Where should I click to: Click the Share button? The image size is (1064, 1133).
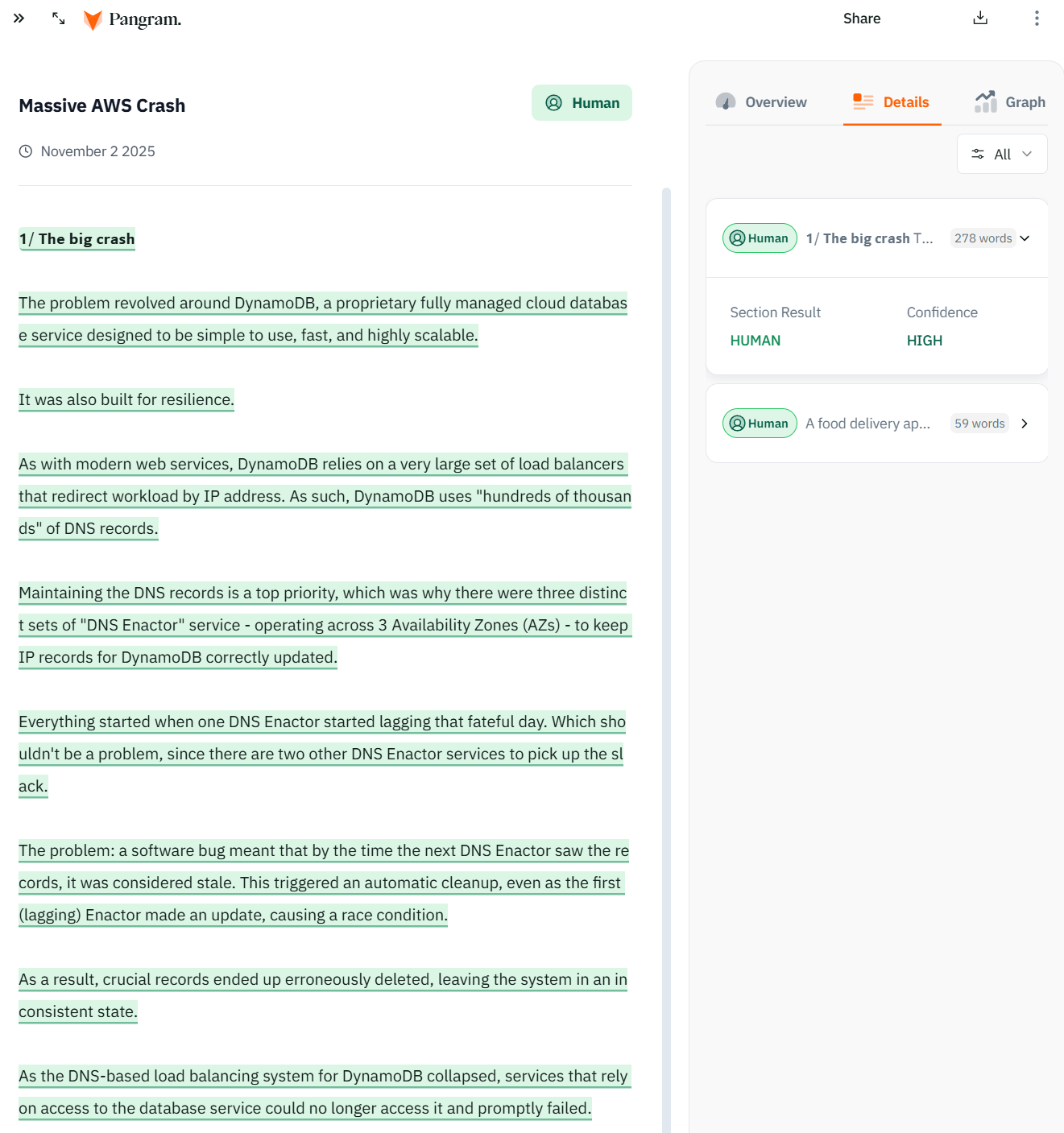[x=861, y=18]
